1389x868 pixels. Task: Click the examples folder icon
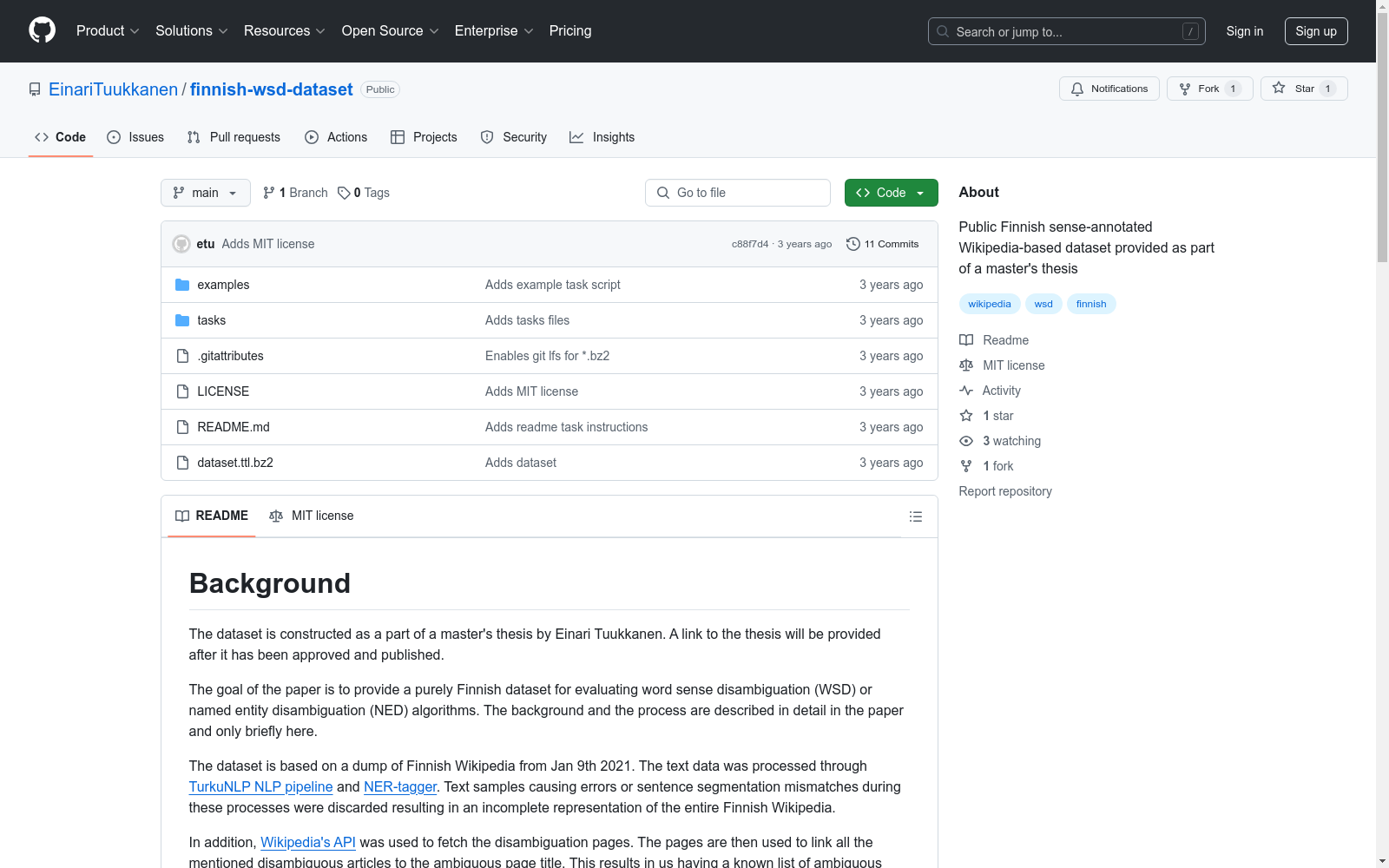[x=182, y=285]
